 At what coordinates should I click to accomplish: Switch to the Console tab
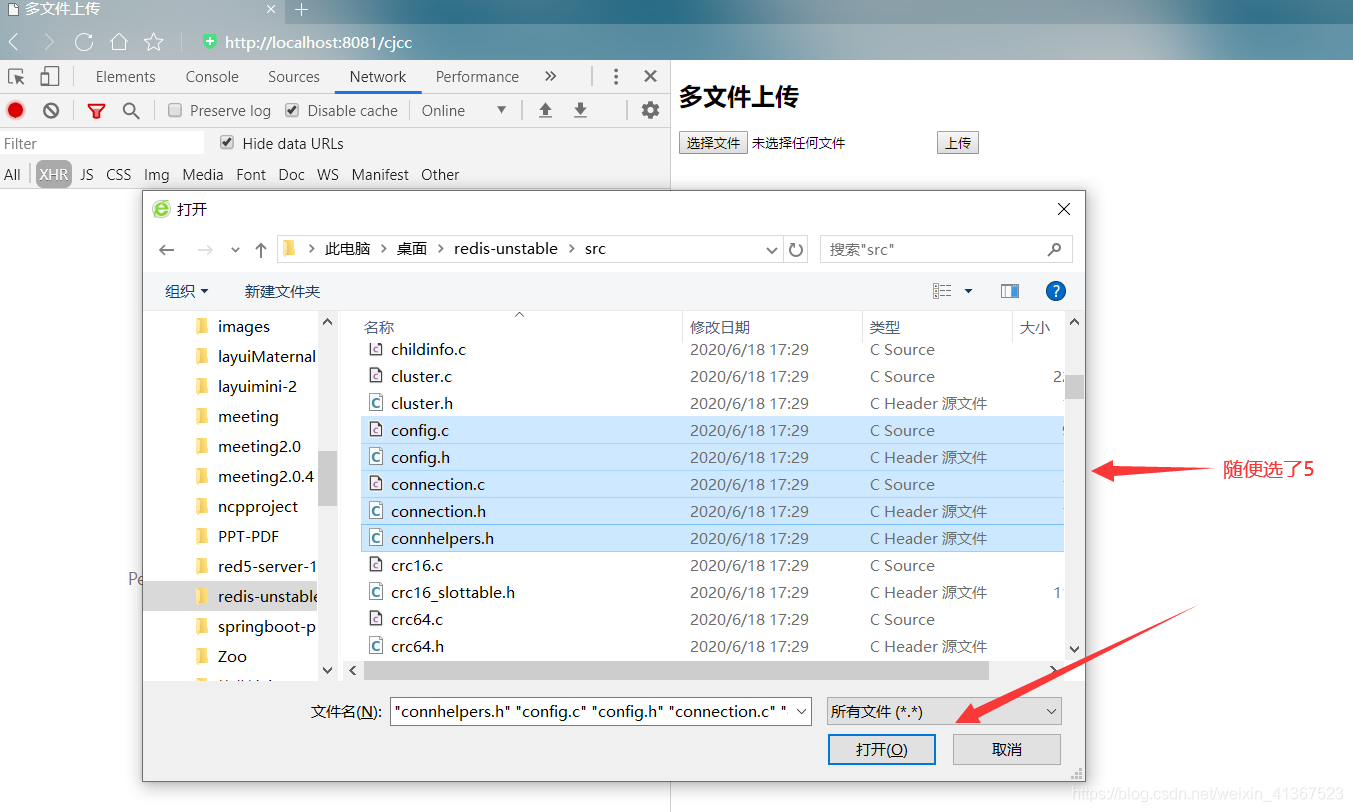point(211,76)
